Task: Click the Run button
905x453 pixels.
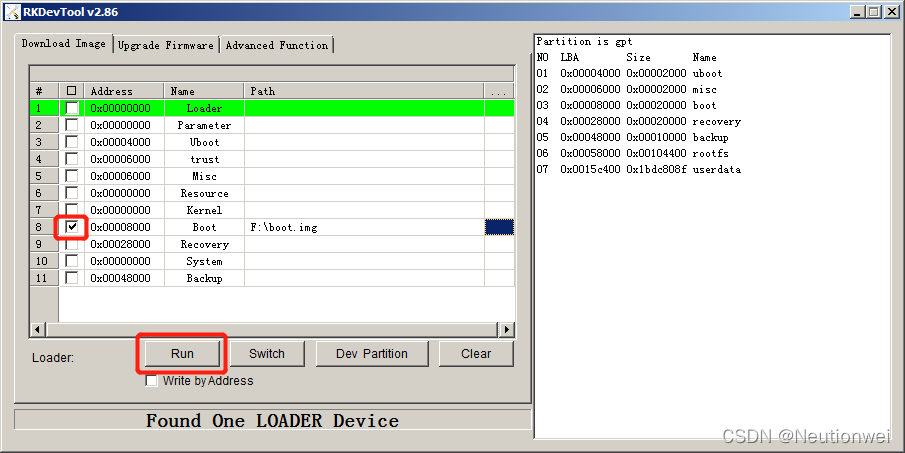Action: [x=182, y=354]
